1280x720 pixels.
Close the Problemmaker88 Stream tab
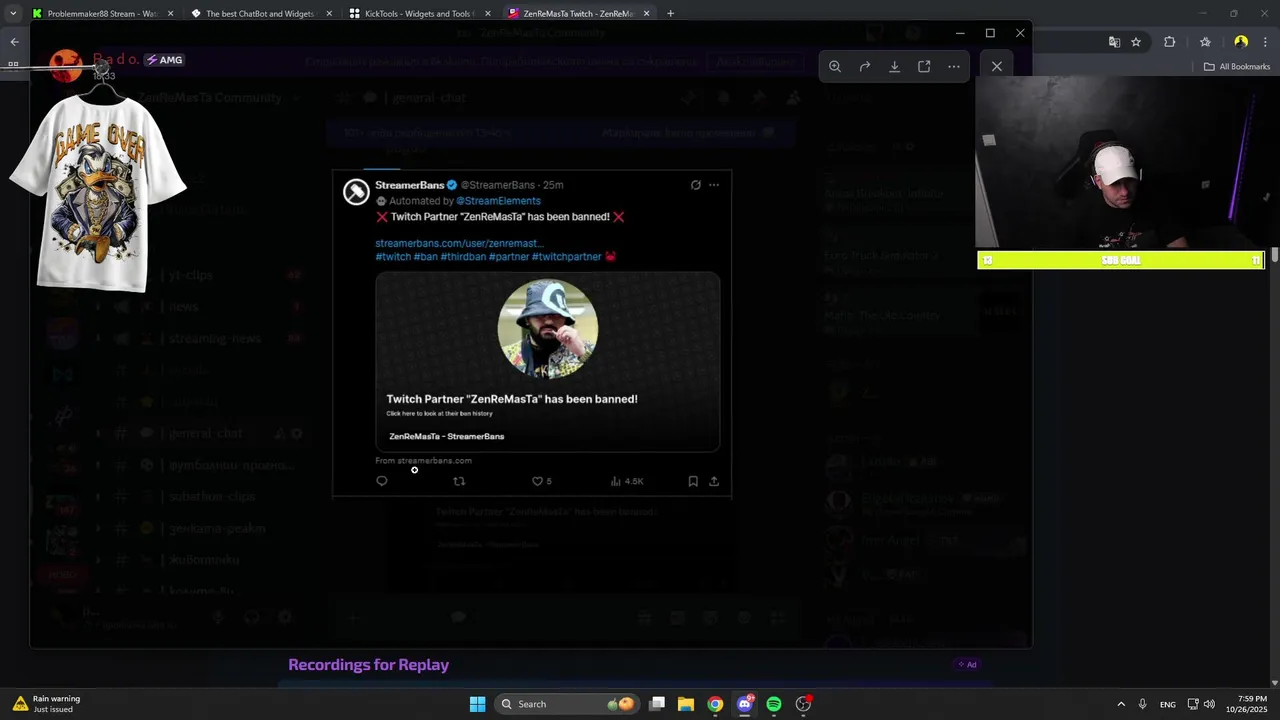[x=170, y=14]
